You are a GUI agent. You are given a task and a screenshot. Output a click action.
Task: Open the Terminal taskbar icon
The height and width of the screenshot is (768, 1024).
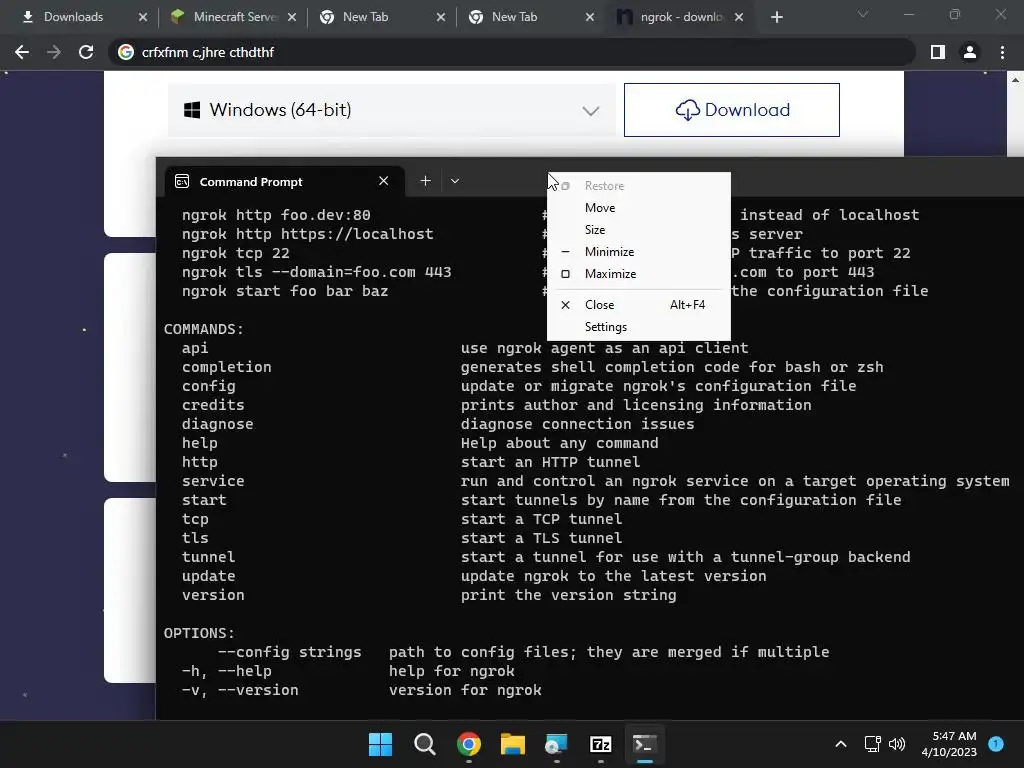(x=645, y=744)
